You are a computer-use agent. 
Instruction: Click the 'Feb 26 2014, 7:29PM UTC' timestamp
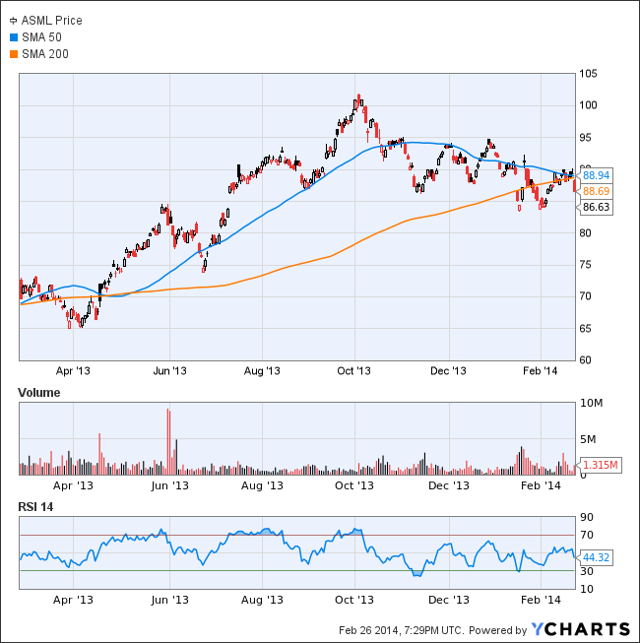pyautogui.click(x=401, y=630)
